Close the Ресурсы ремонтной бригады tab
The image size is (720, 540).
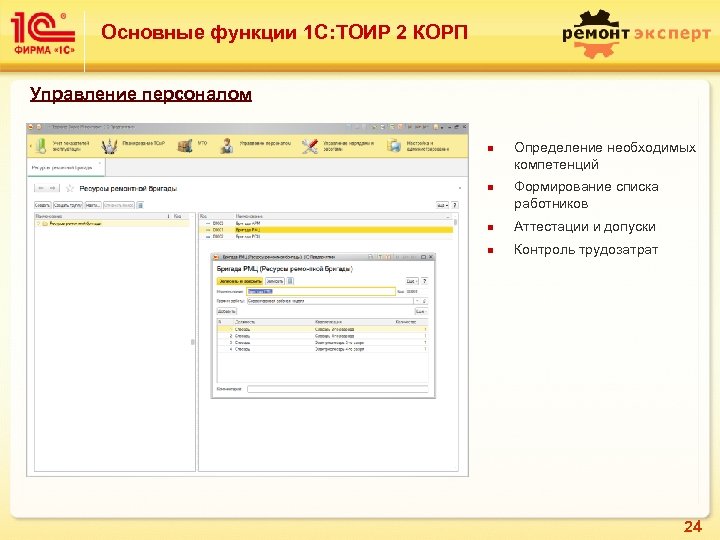(x=100, y=163)
